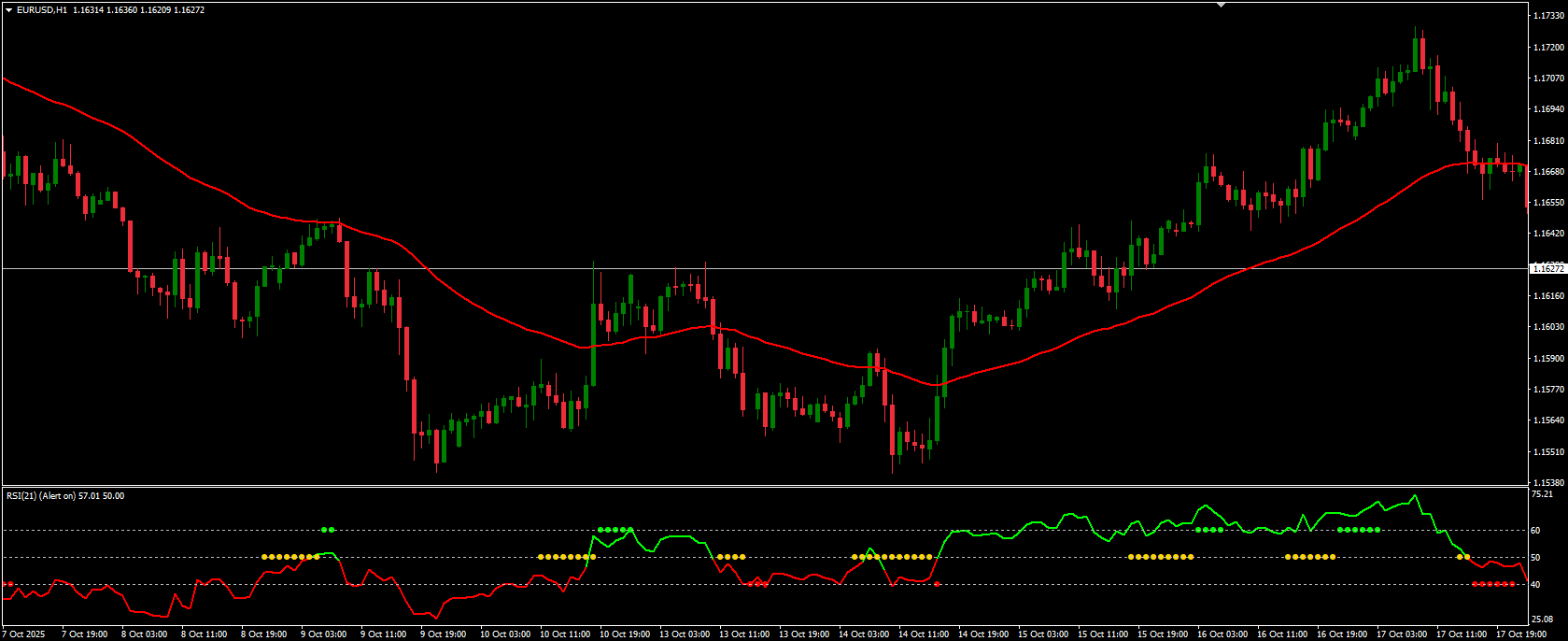Click price scale value 1.17200
Viewport: 1568px width, 641px height.
coord(1548,47)
